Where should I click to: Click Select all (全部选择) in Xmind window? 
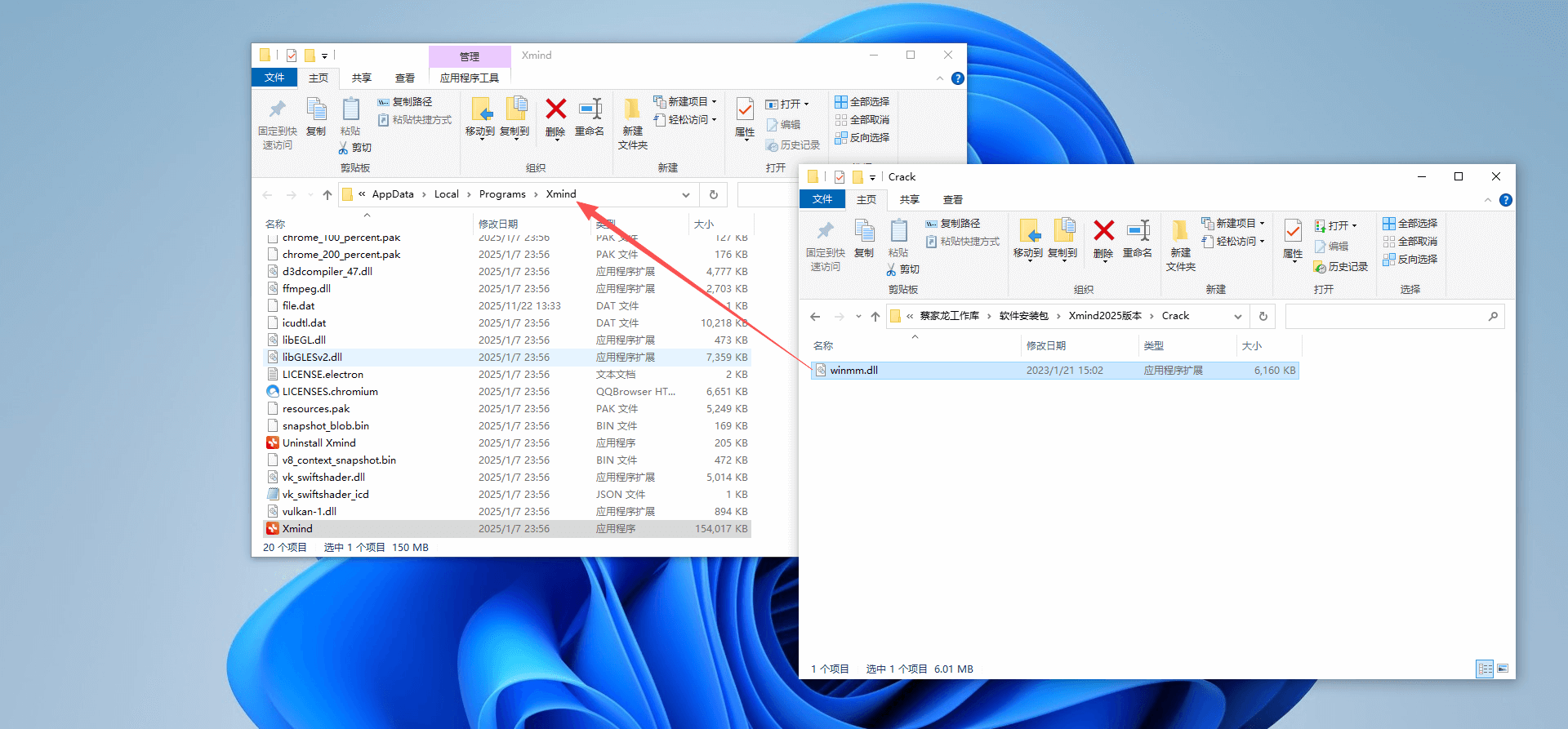pos(862,102)
